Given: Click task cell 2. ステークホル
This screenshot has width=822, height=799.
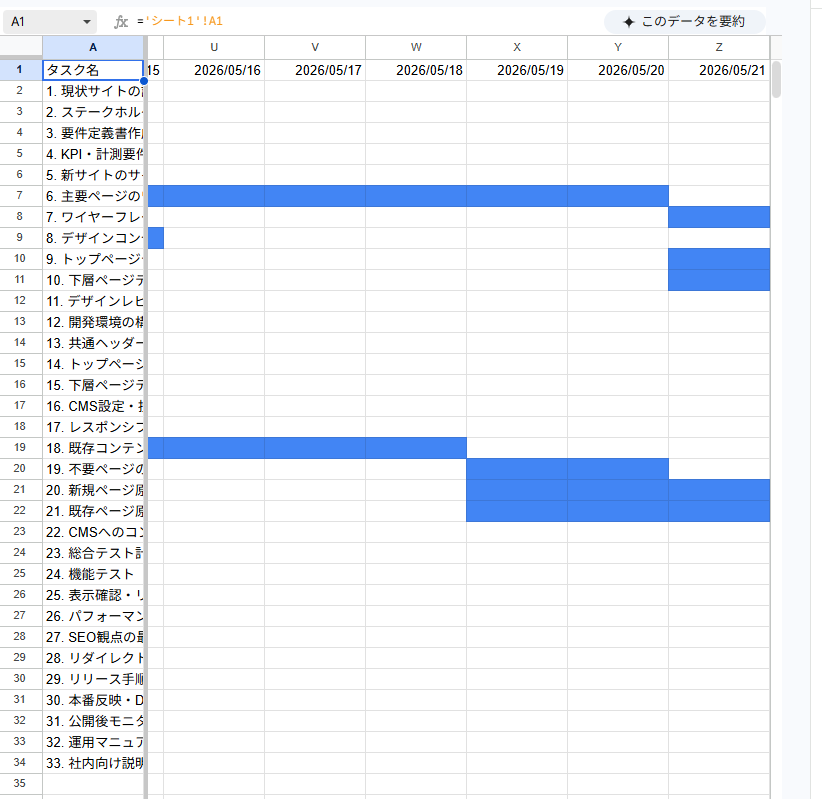Looking at the screenshot, I should tap(93, 112).
